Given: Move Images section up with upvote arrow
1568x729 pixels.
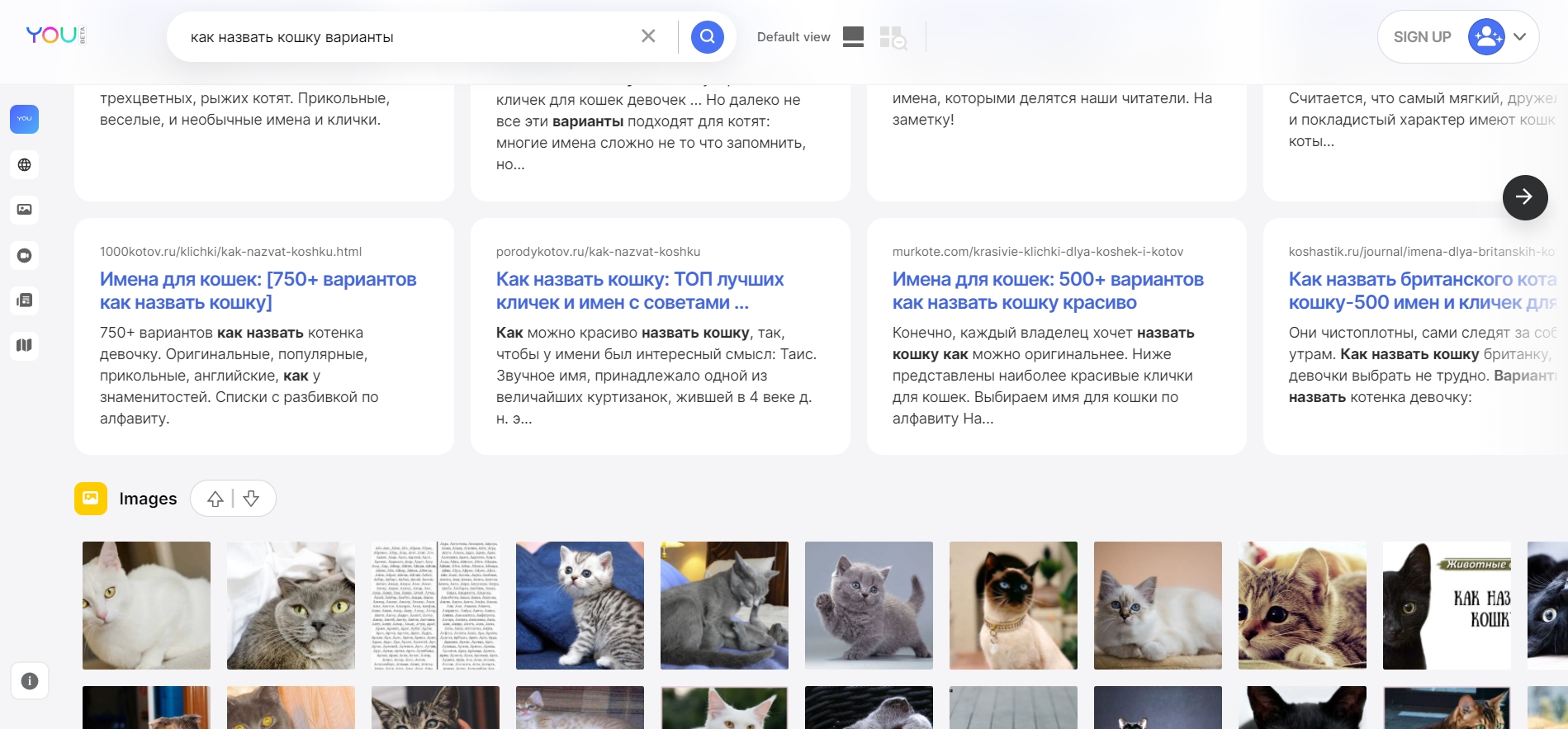Looking at the screenshot, I should pyautogui.click(x=216, y=499).
